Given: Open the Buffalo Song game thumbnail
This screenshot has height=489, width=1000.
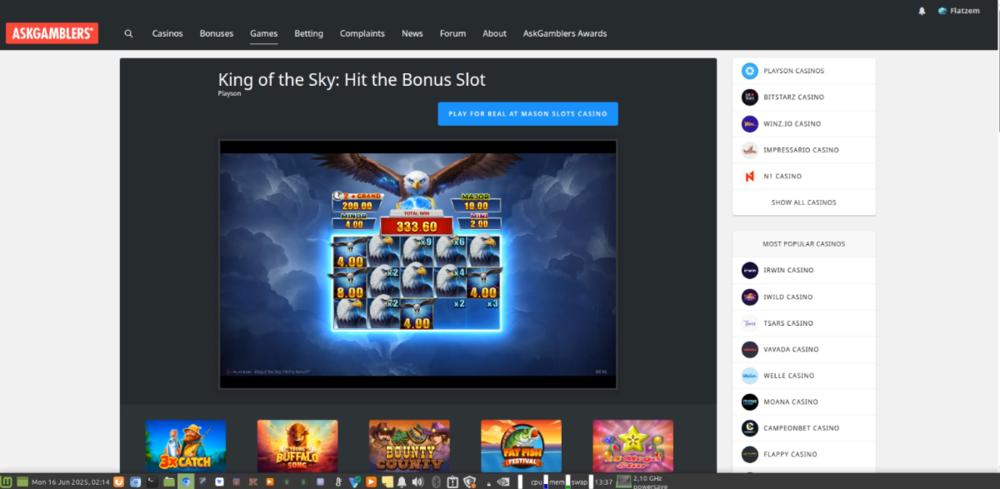Looking at the screenshot, I should click(297, 446).
